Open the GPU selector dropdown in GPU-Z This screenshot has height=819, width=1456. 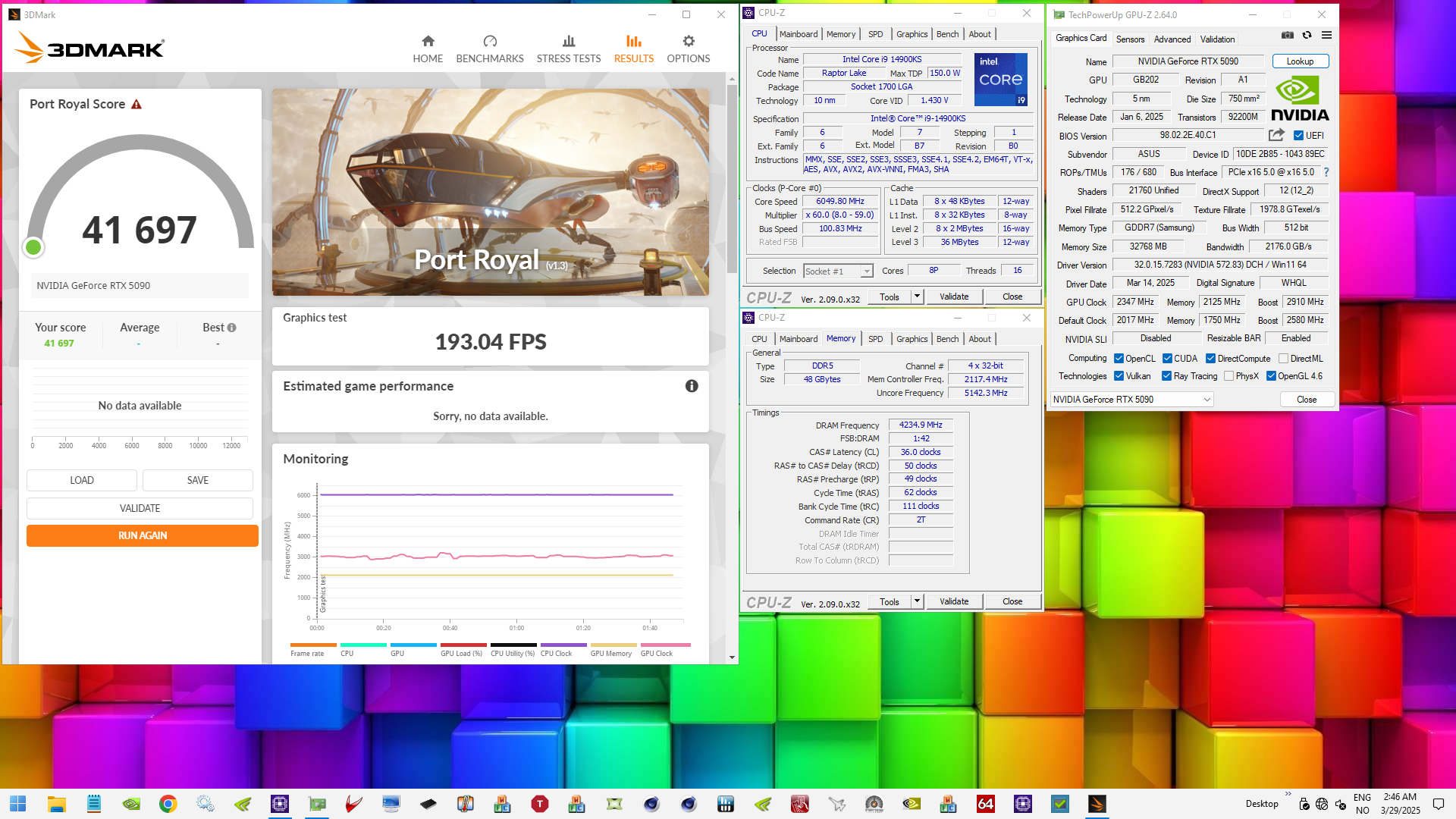pyautogui.click(x=1132, y=400)
